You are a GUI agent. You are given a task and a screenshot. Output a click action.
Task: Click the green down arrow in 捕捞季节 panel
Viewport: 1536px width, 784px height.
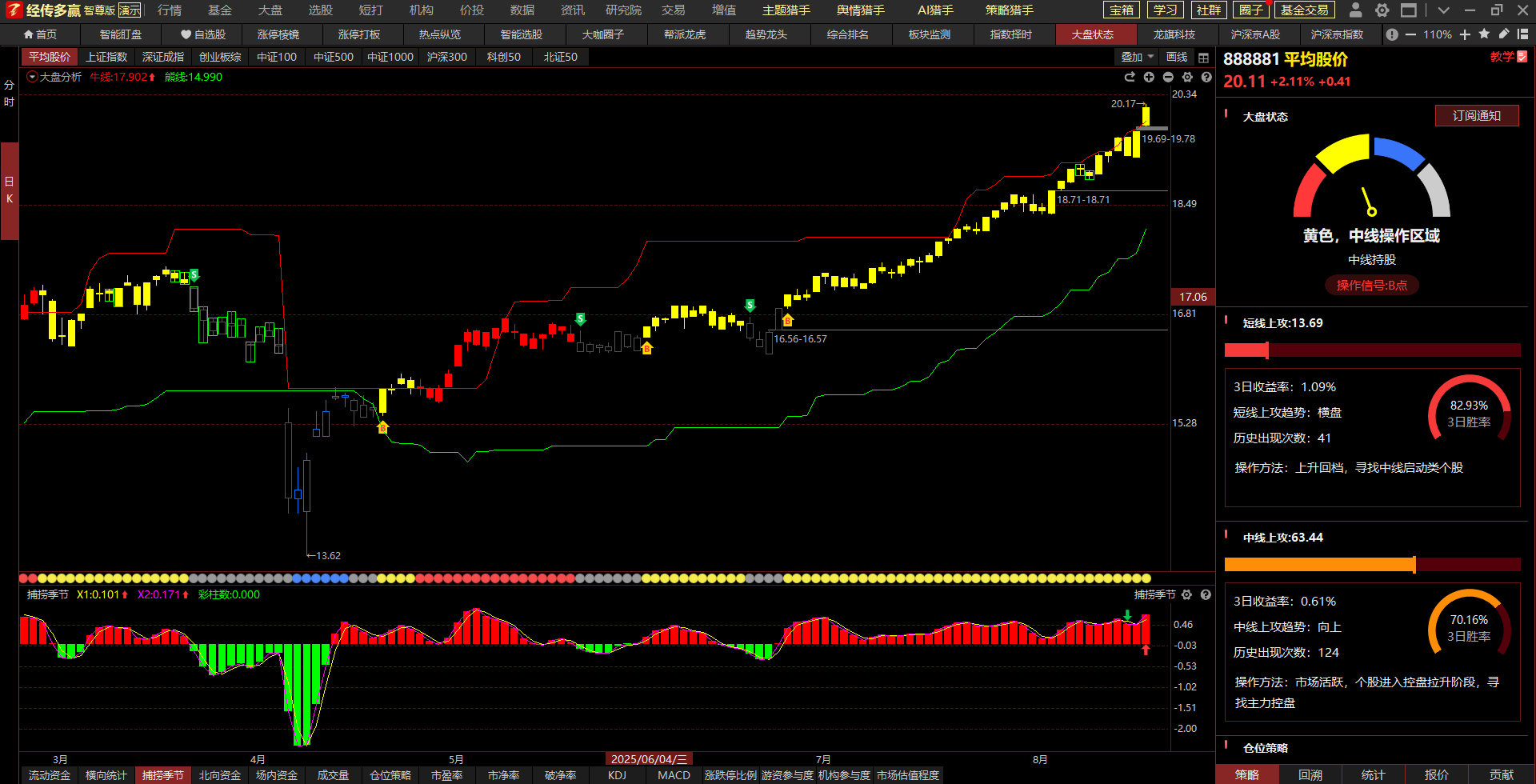tap(1127, 615)
